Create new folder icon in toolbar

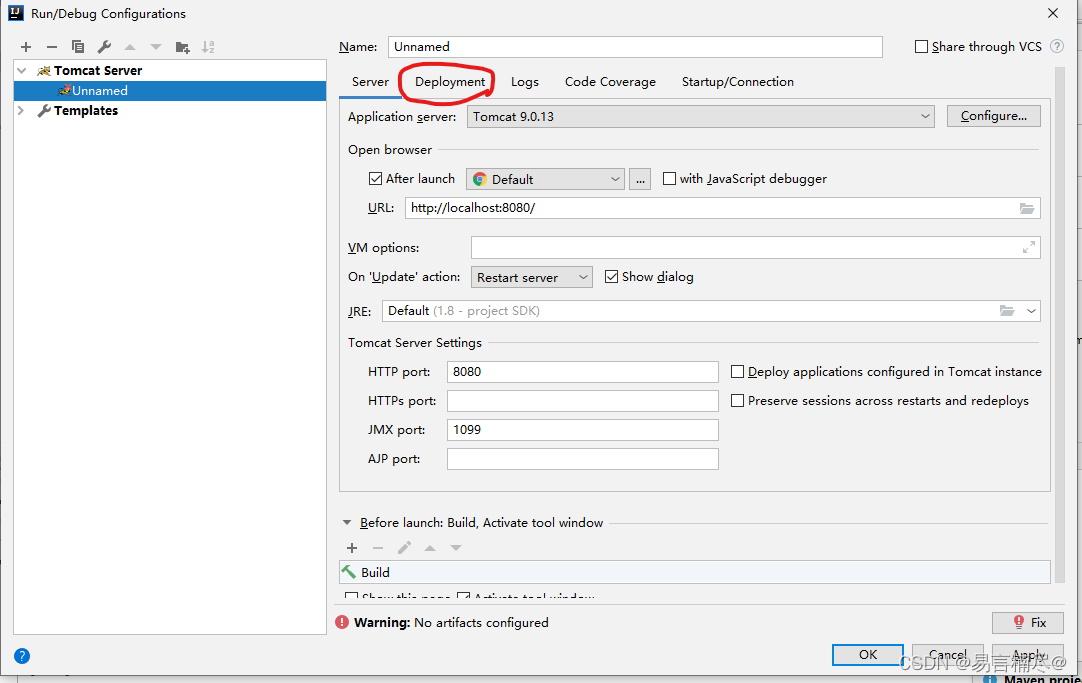pyautogui.click(x=182, y=47)
